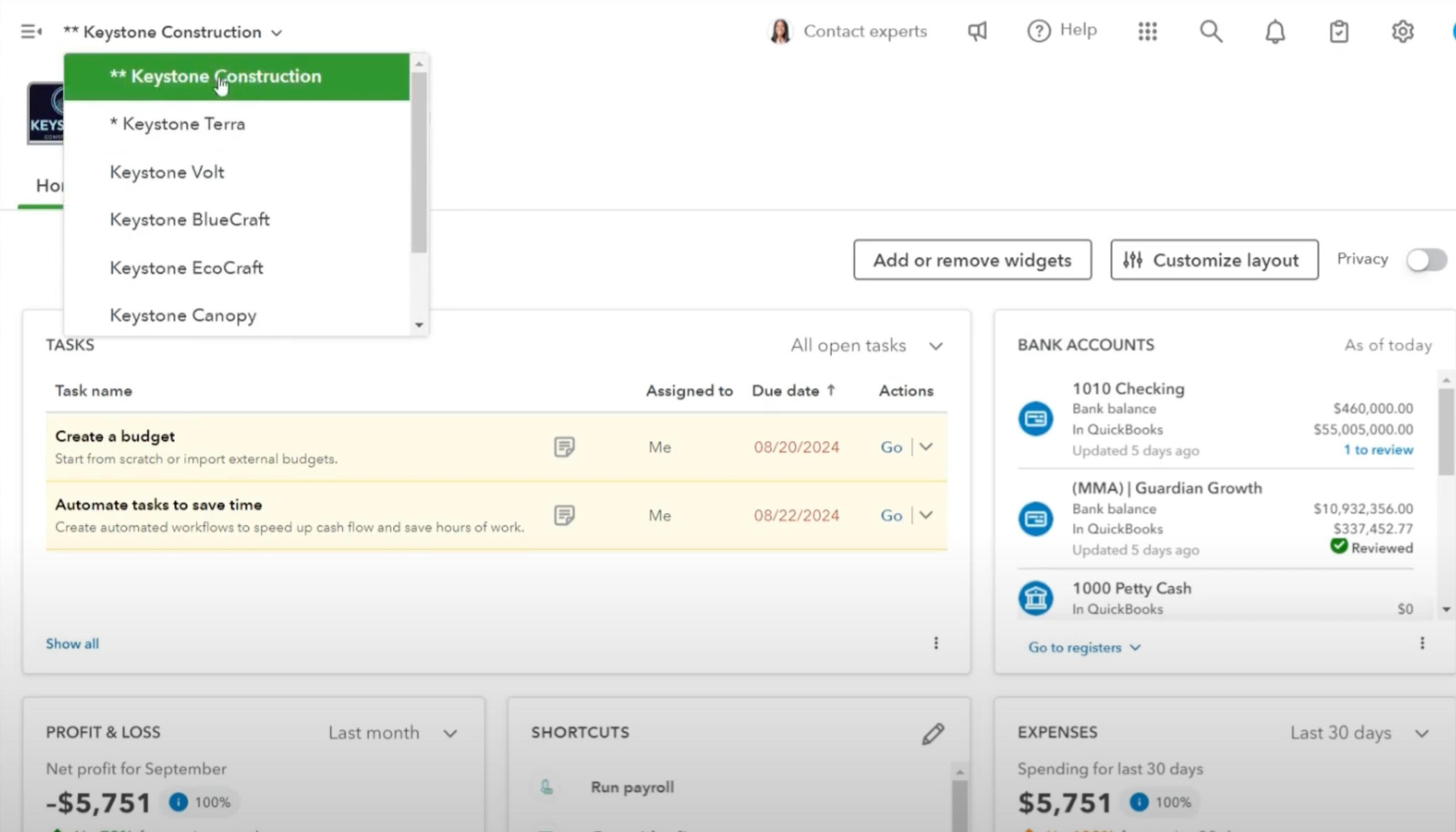Screen dimensions: 1456x832
Task: Click Add or remove widgets button
Action: (x=972, y=260)
